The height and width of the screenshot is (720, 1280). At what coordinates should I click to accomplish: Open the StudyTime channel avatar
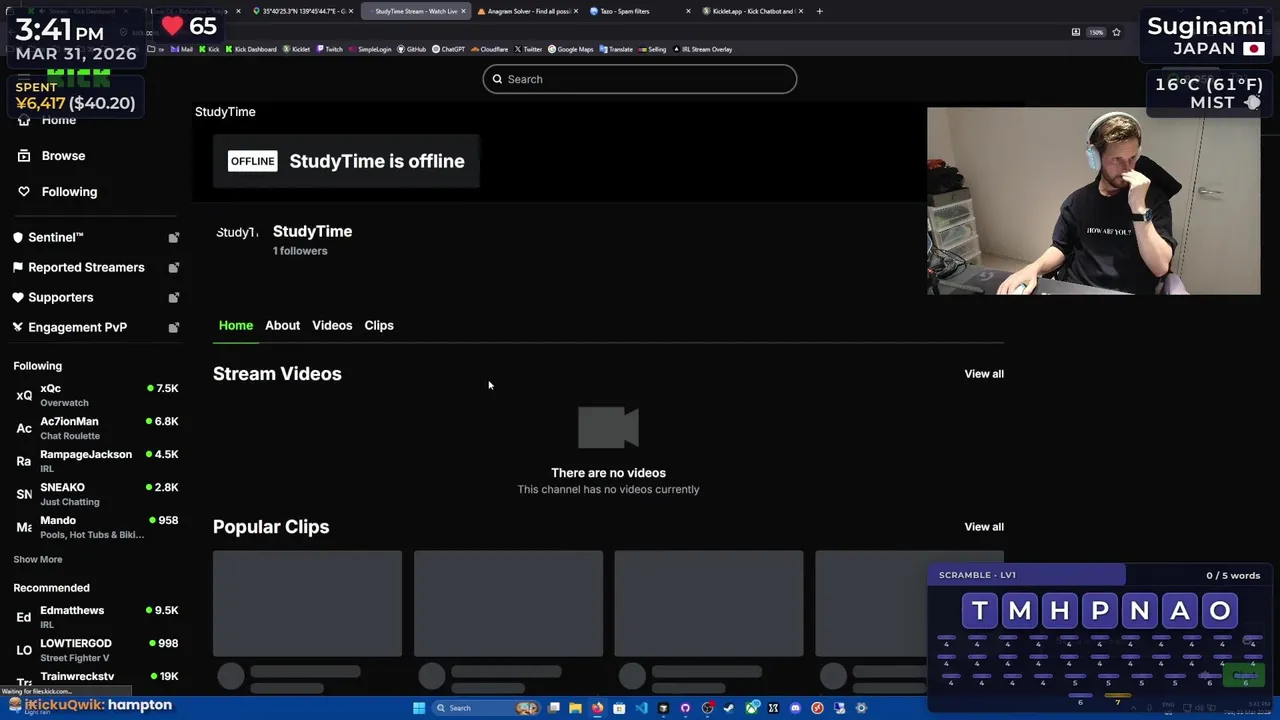coord(237,232)
